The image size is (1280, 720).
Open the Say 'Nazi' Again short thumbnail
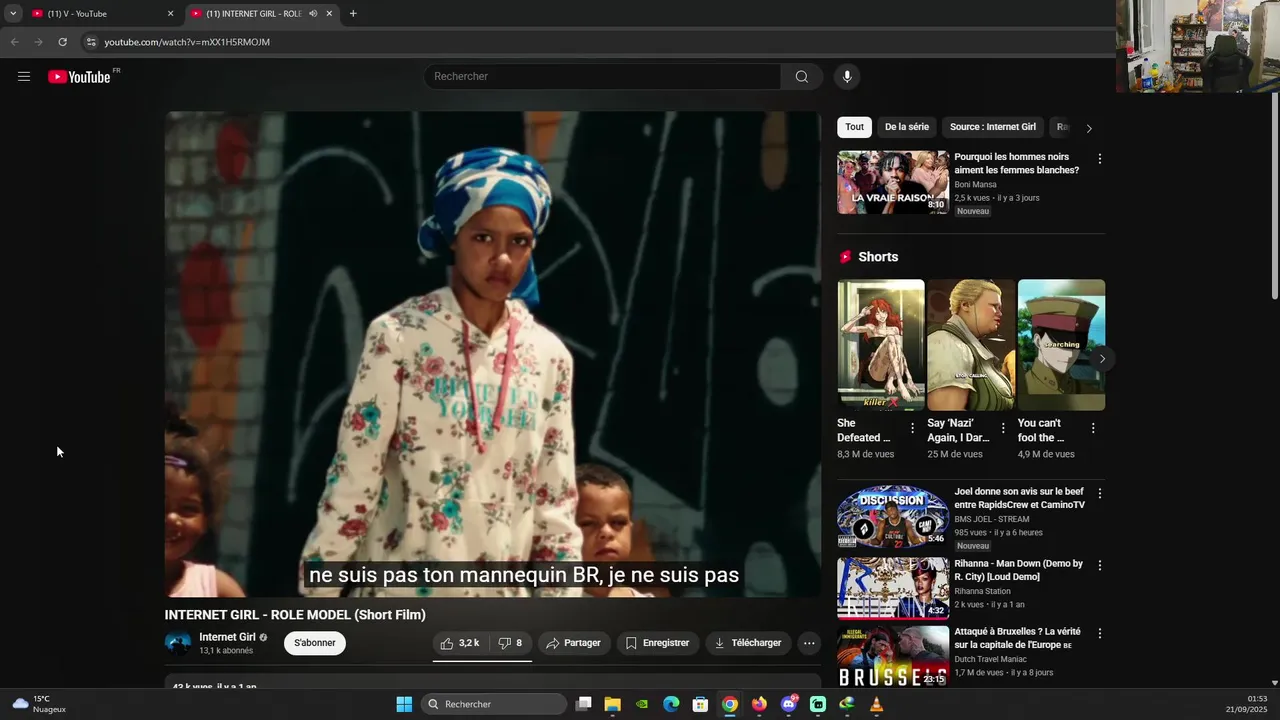click(971, 345)
